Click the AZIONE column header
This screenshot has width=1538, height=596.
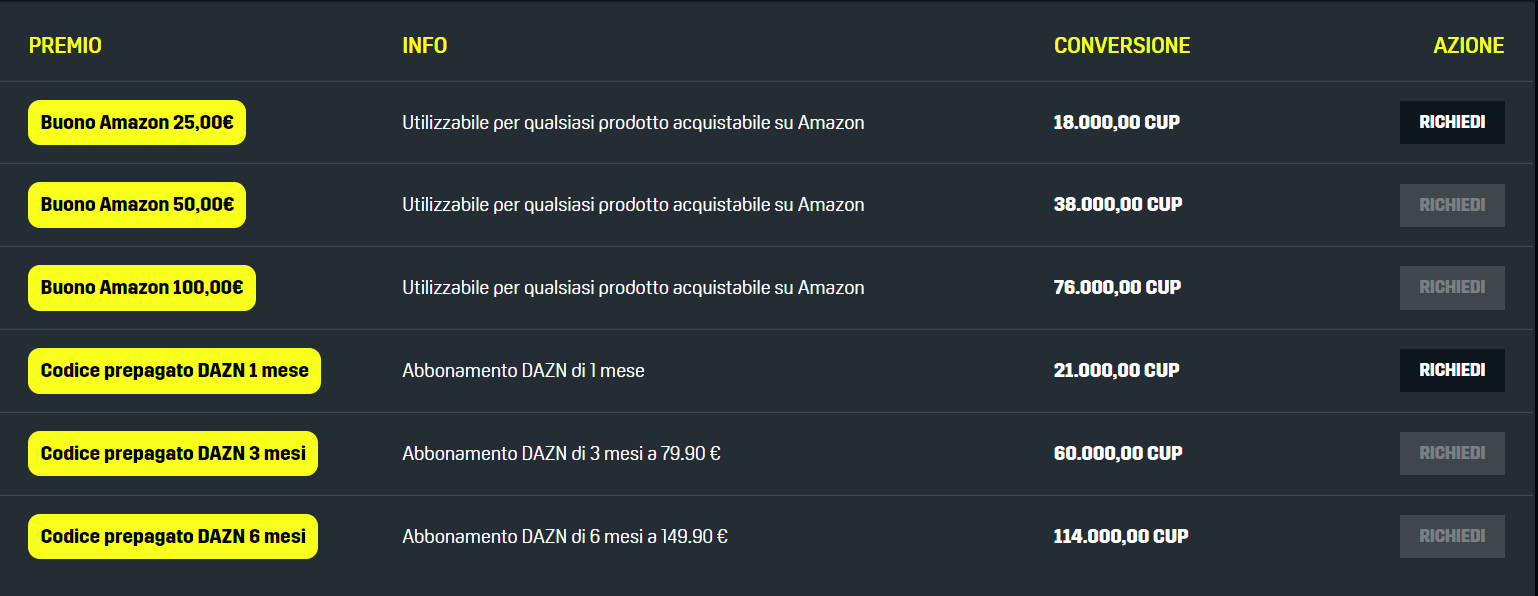[1468, 45]
